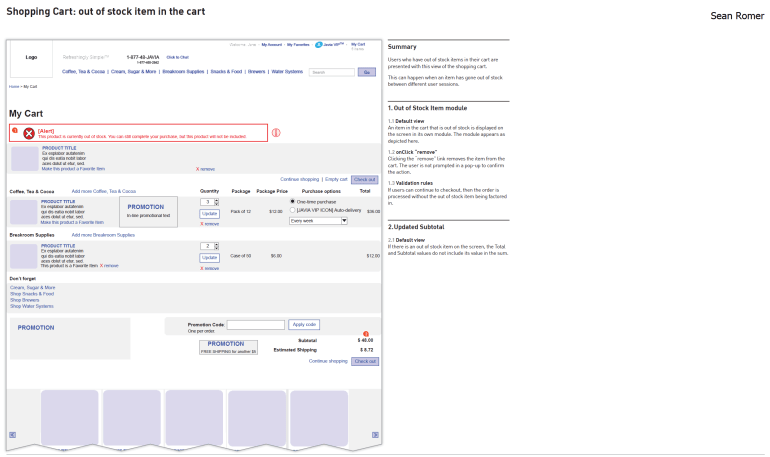Screen dimensions: 770x457
Task: Click Check out button next to Empty cart
Action: click(x=365, y=180)
